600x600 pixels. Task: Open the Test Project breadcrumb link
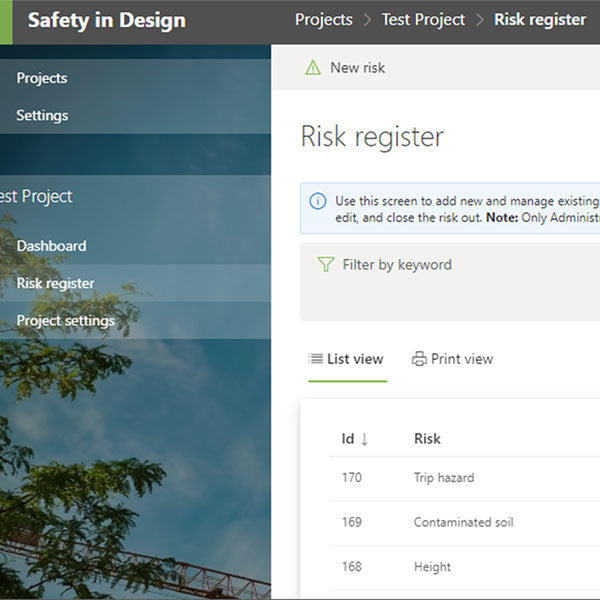pyautogui.click(x=423, y=20)
